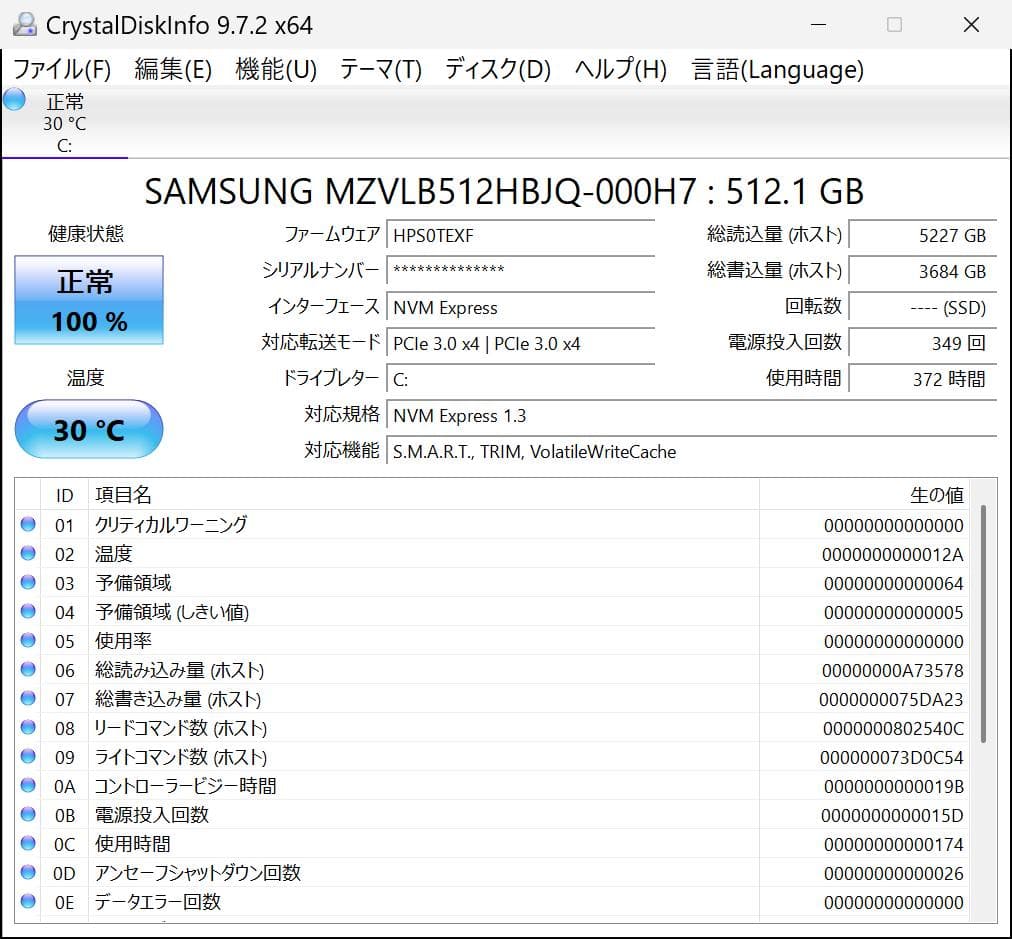Image resolution: width=1012 pixels, height=939 pixels.
Task: Click the masked serial number field
Action: tap(520, 270)
